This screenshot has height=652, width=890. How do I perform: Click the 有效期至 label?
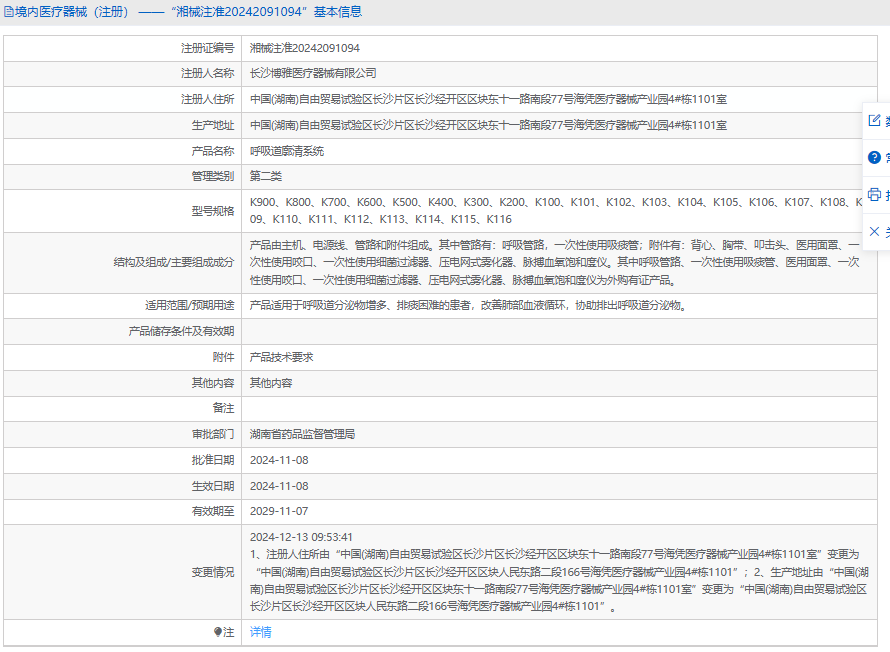coord(212,511)
